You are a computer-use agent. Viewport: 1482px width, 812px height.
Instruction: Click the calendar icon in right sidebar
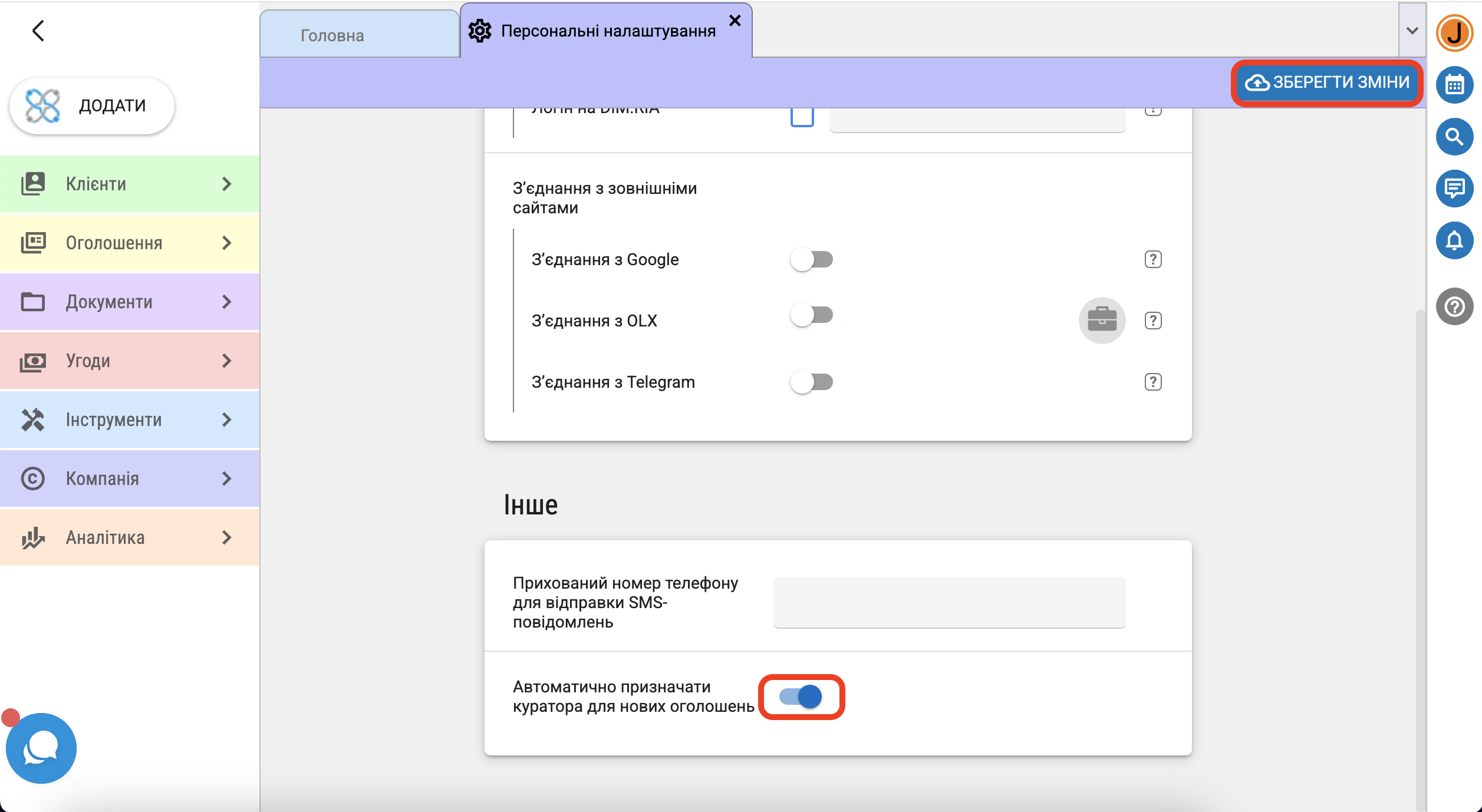point(1454,85)
